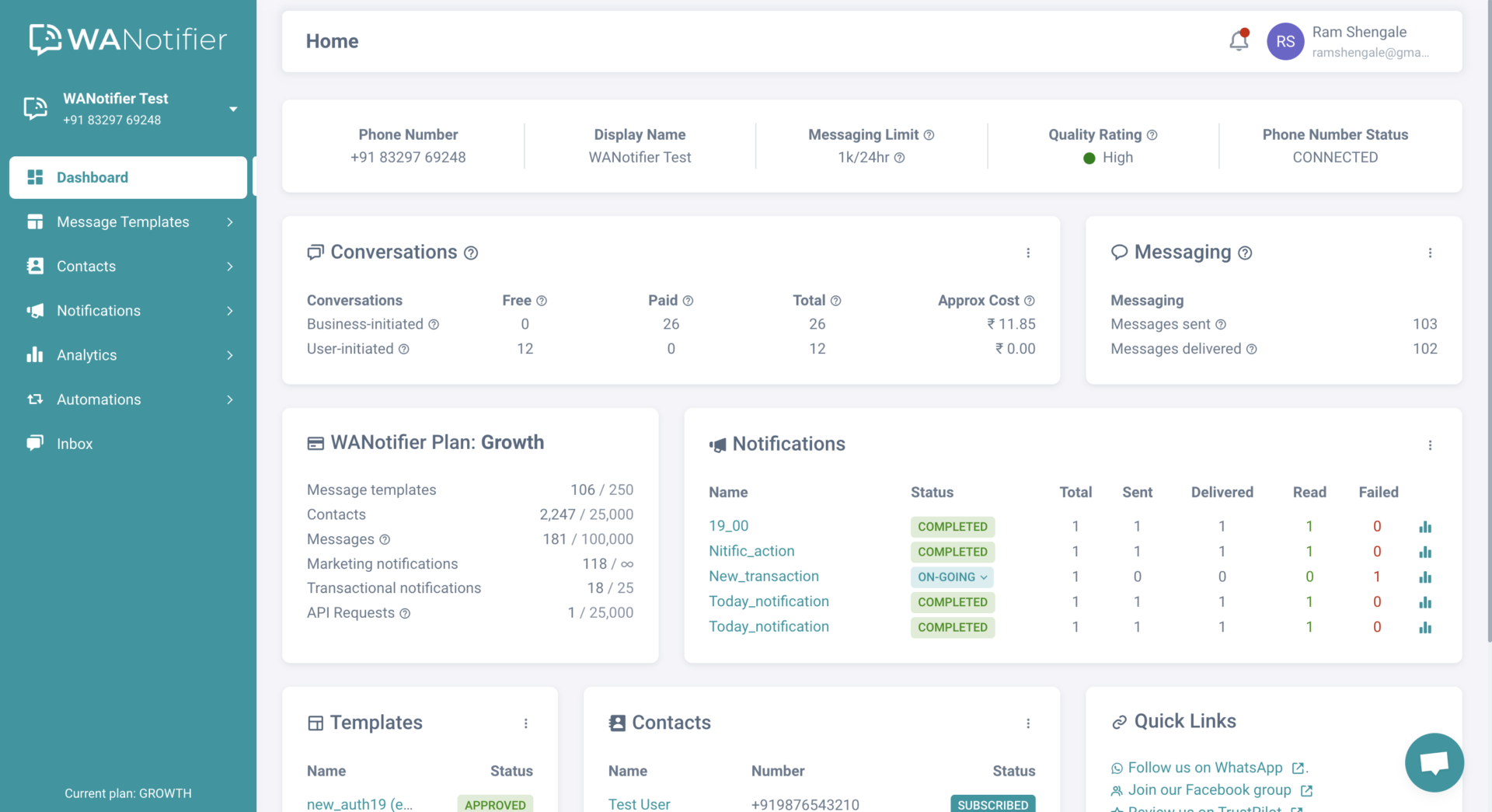Change ON-GOING status dropdown for New_transaction
Viewport: 1492px width, 812px height.
[x=952, y=577]
